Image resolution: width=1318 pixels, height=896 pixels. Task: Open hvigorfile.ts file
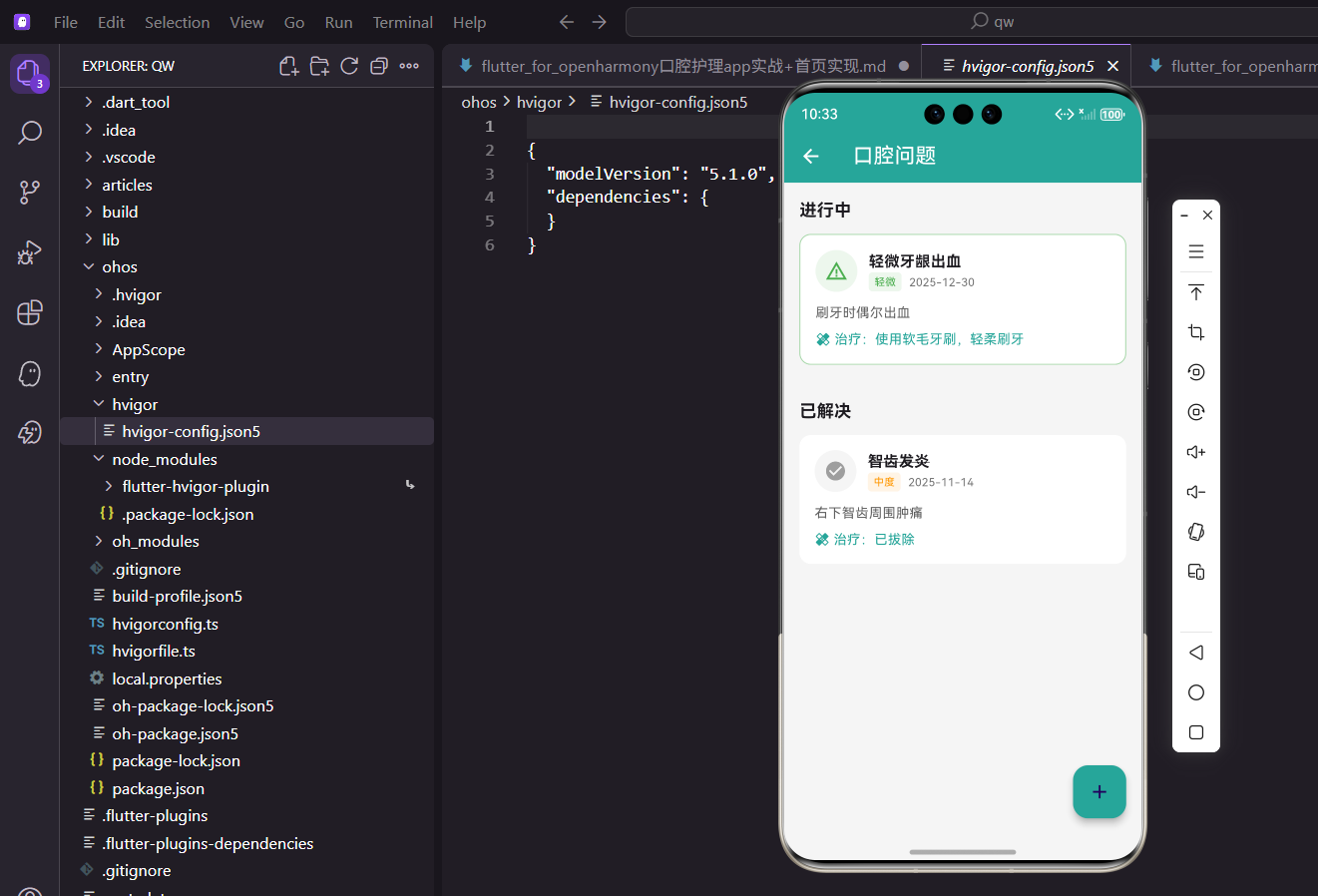[246, 651]
